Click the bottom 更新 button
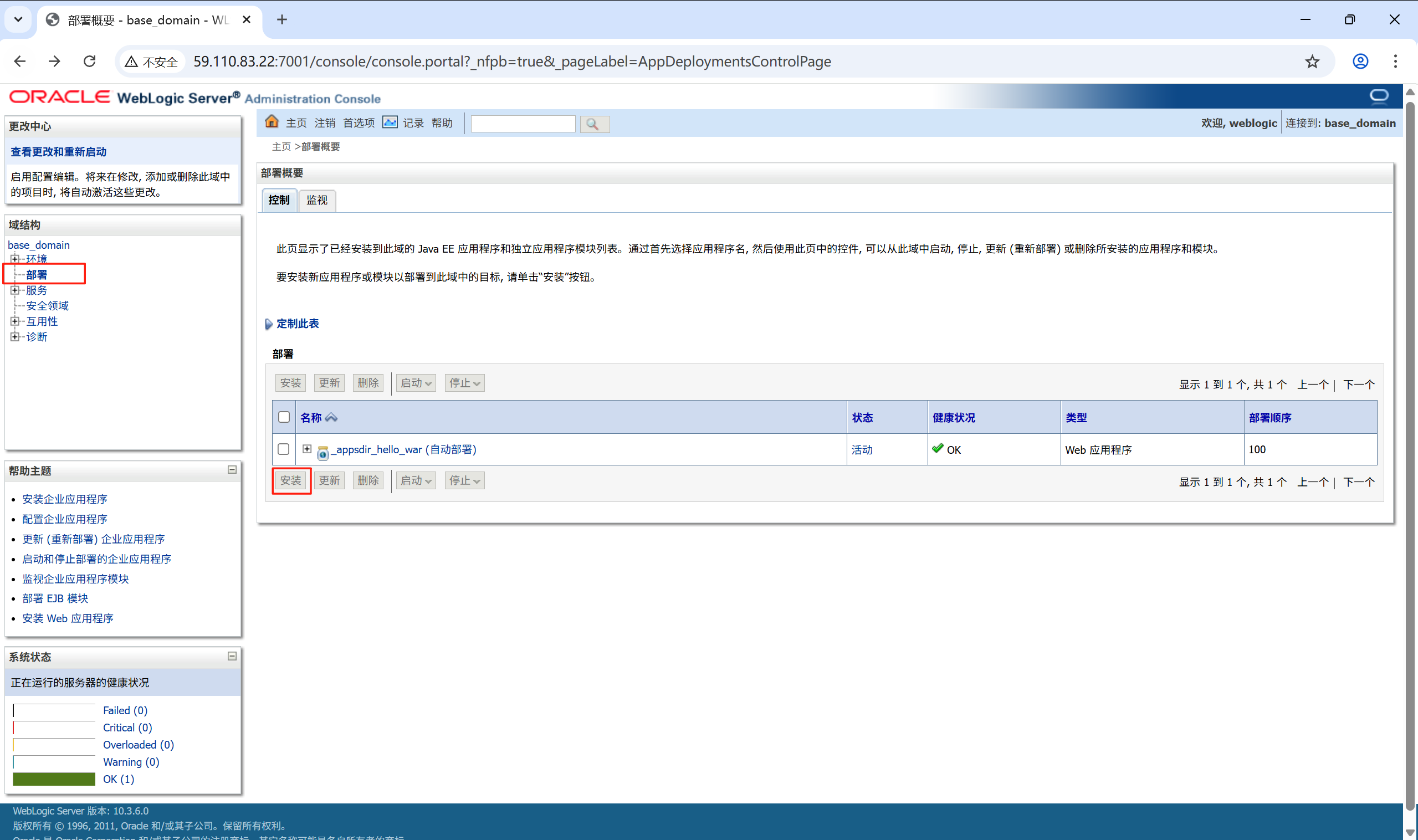The width and height of the screenshot is (1418, 840). click(x=330, y=480)
